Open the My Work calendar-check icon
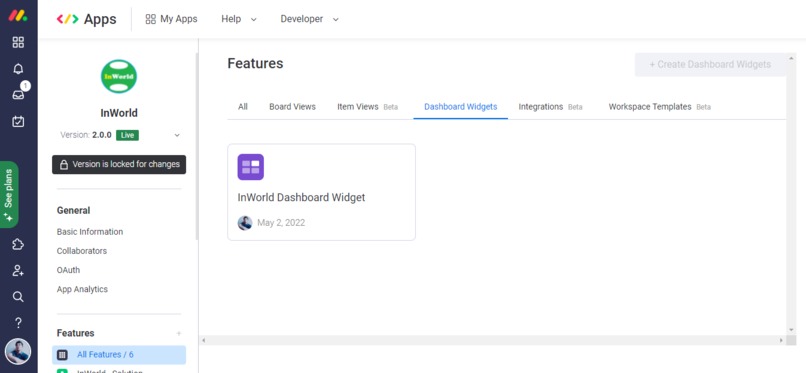806x373 pixels. tap(18, 122)
